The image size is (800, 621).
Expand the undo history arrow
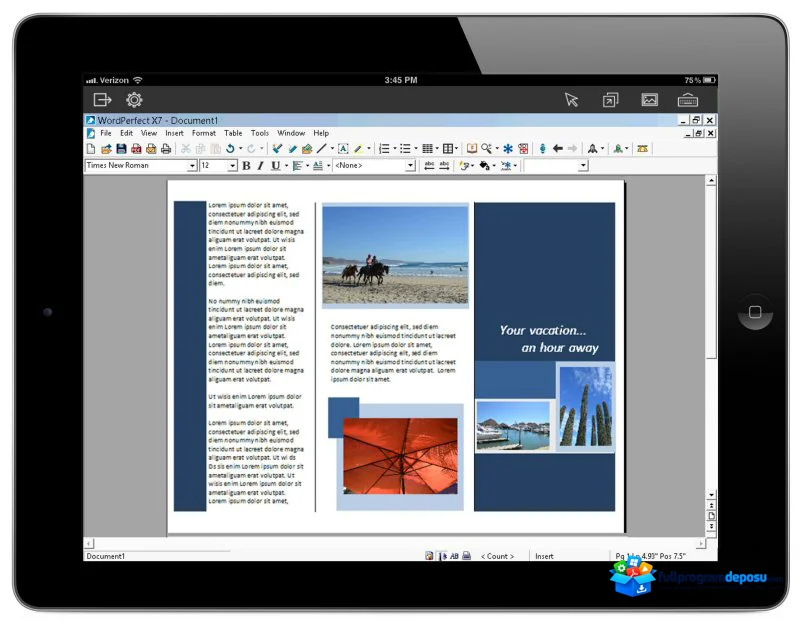click(240, 148)
